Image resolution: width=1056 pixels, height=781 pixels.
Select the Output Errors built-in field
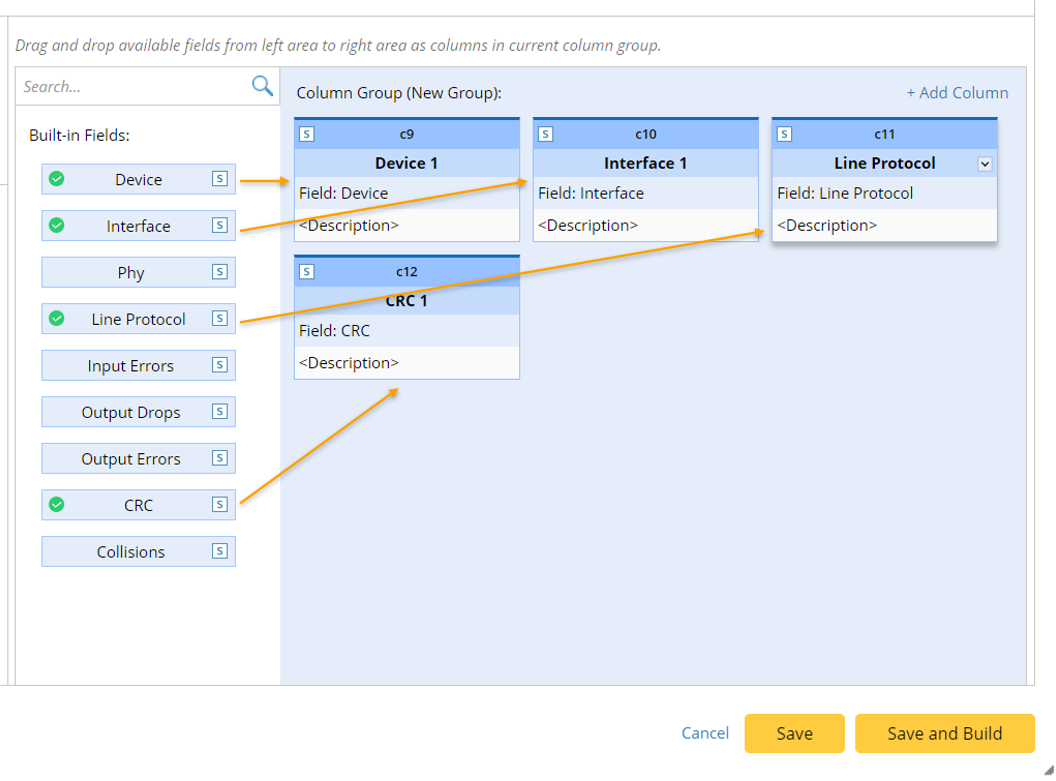(131, 459)
